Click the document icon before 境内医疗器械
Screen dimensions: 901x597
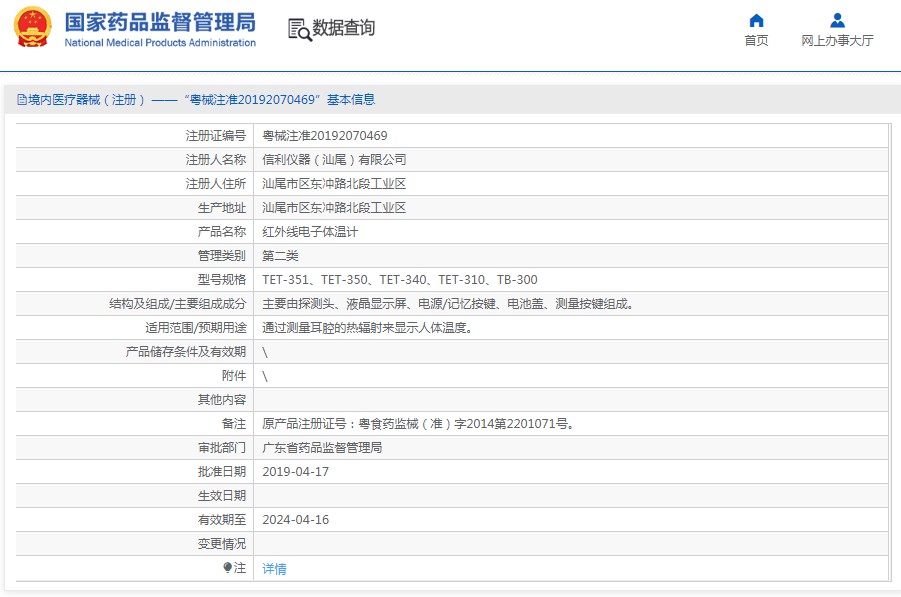click(22, 100)
